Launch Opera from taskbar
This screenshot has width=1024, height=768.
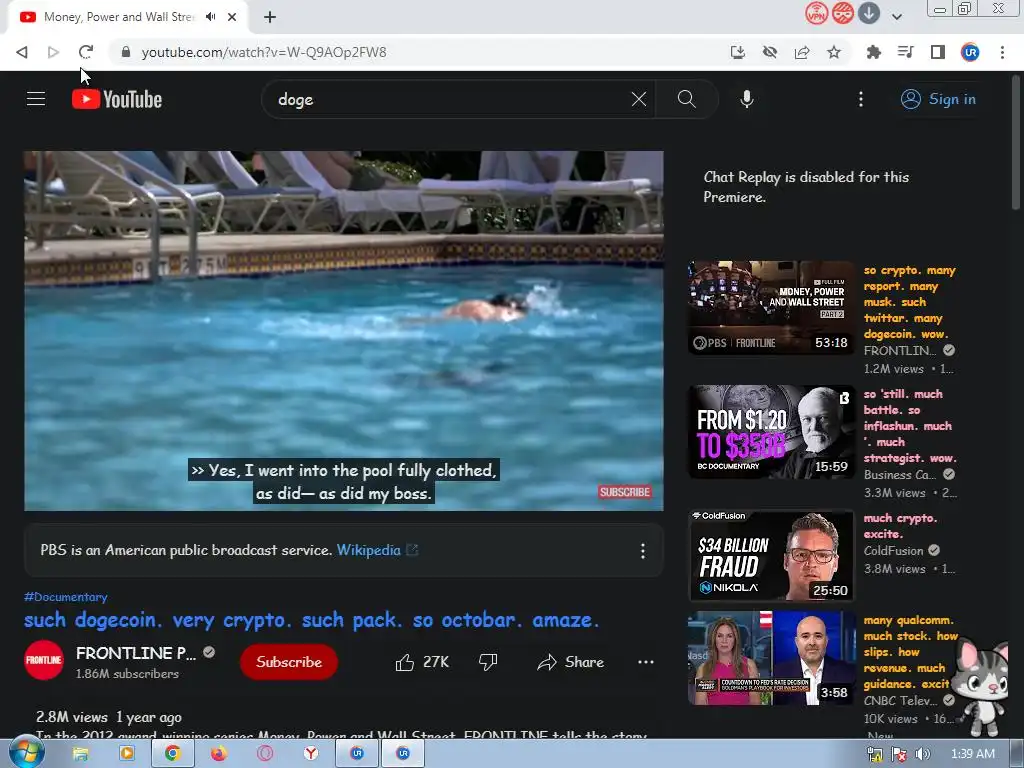click(x=264, y=754)
